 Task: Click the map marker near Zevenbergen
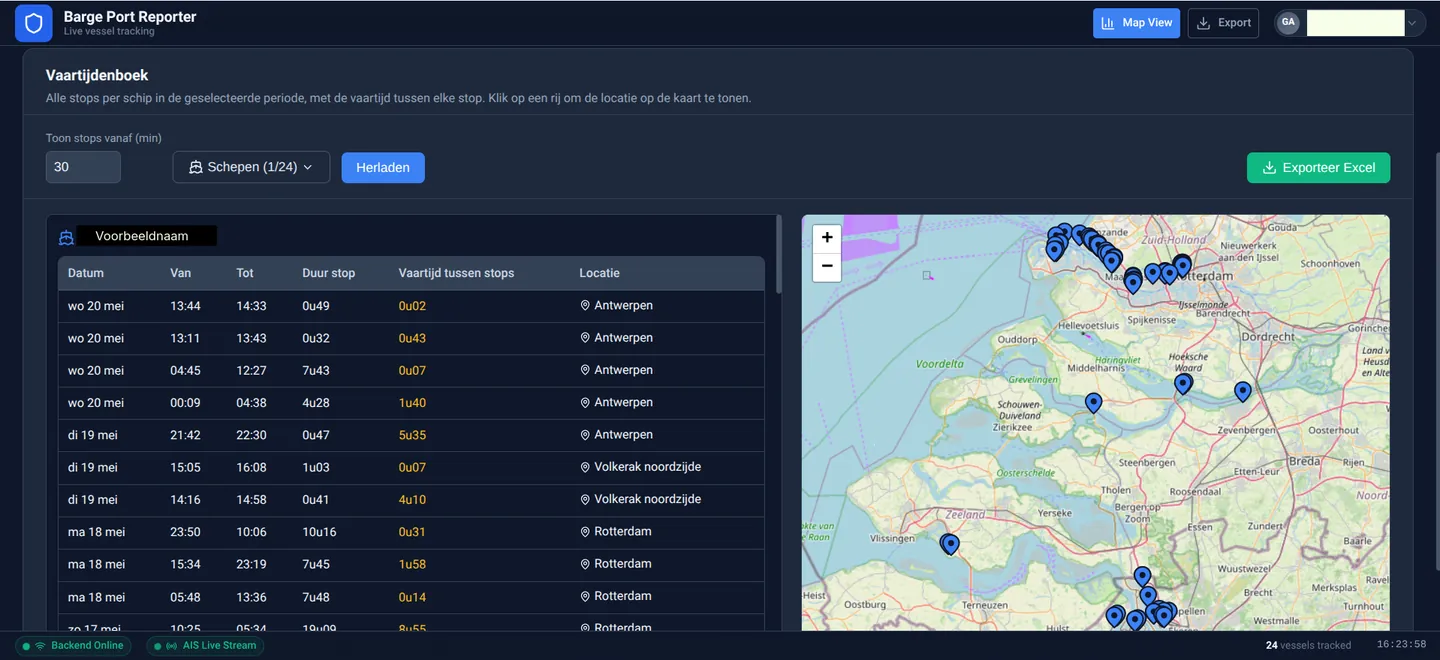1242,391
